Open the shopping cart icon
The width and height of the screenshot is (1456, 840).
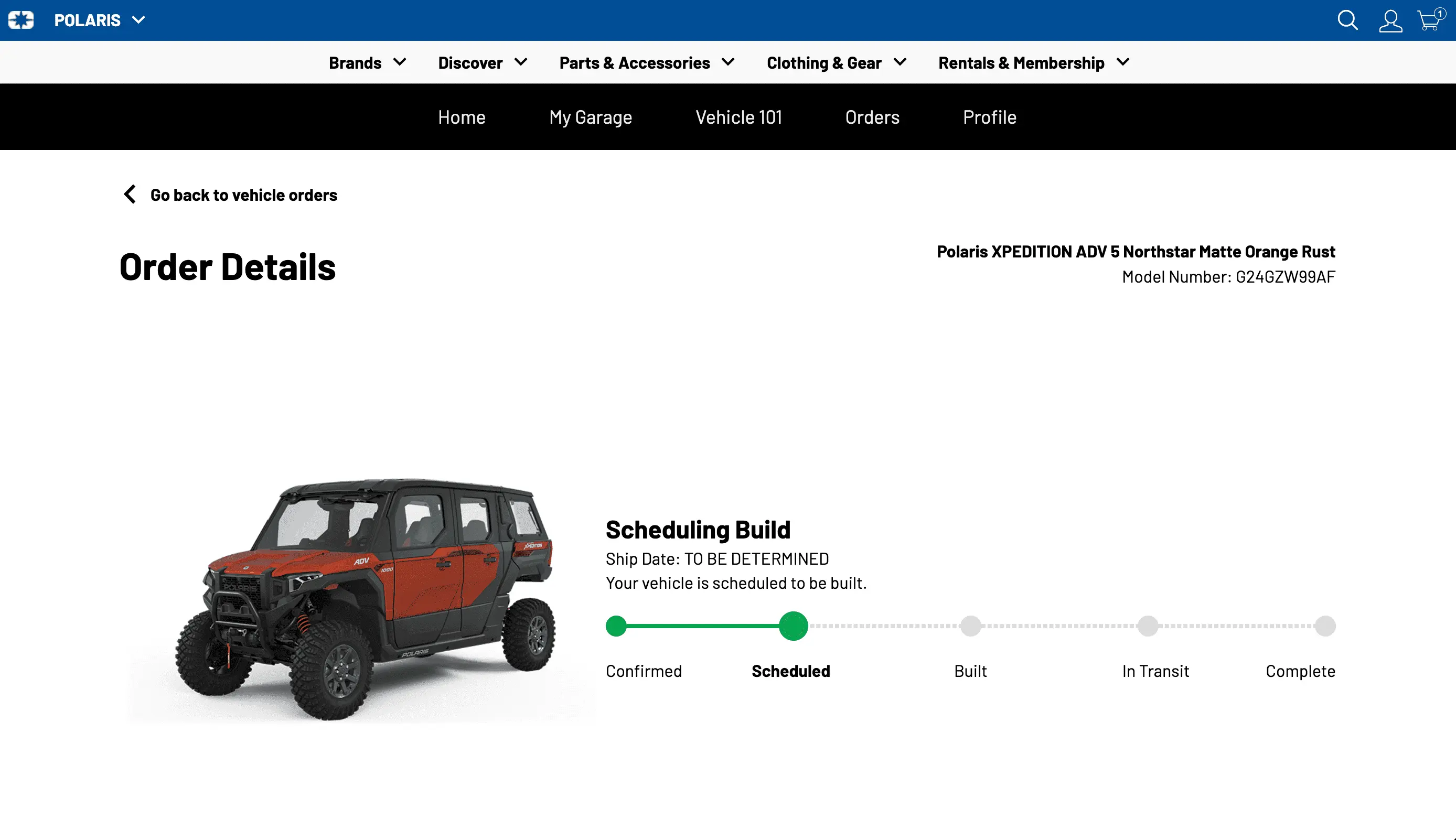(x=1429, y=21)
